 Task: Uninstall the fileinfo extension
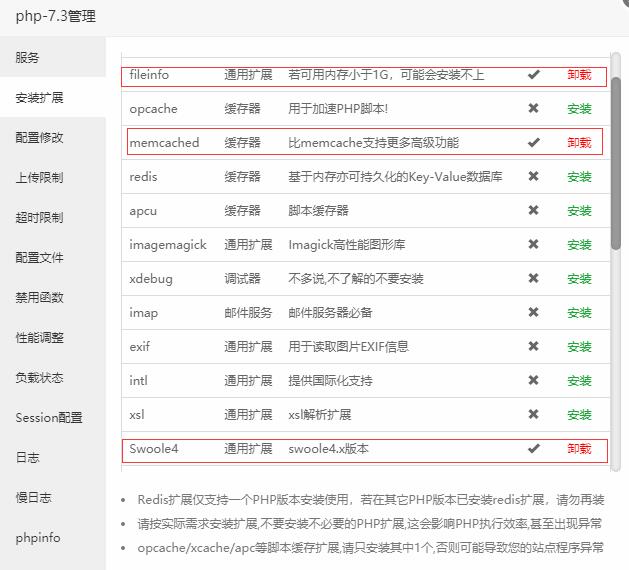(579, 75)
